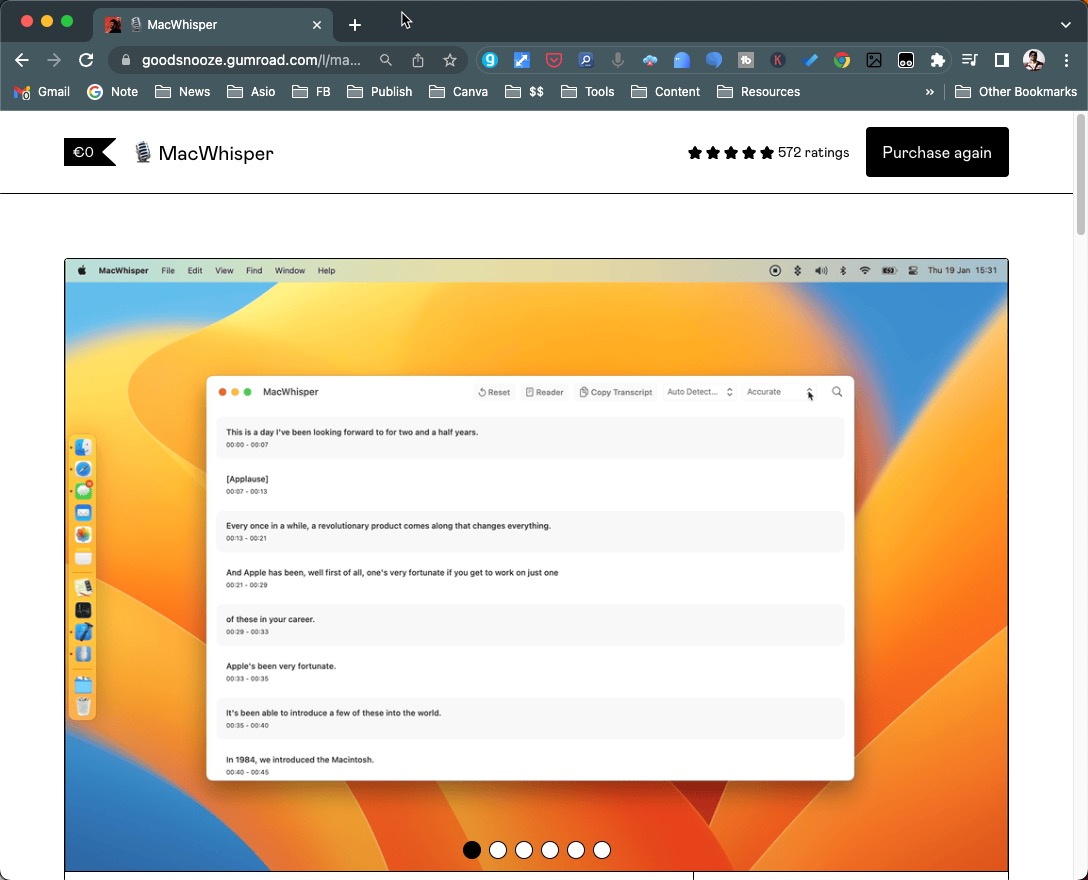Viewport: 1088px width, 880px height.
Task: Click the €0 price tag
Action: coord(90,152)
